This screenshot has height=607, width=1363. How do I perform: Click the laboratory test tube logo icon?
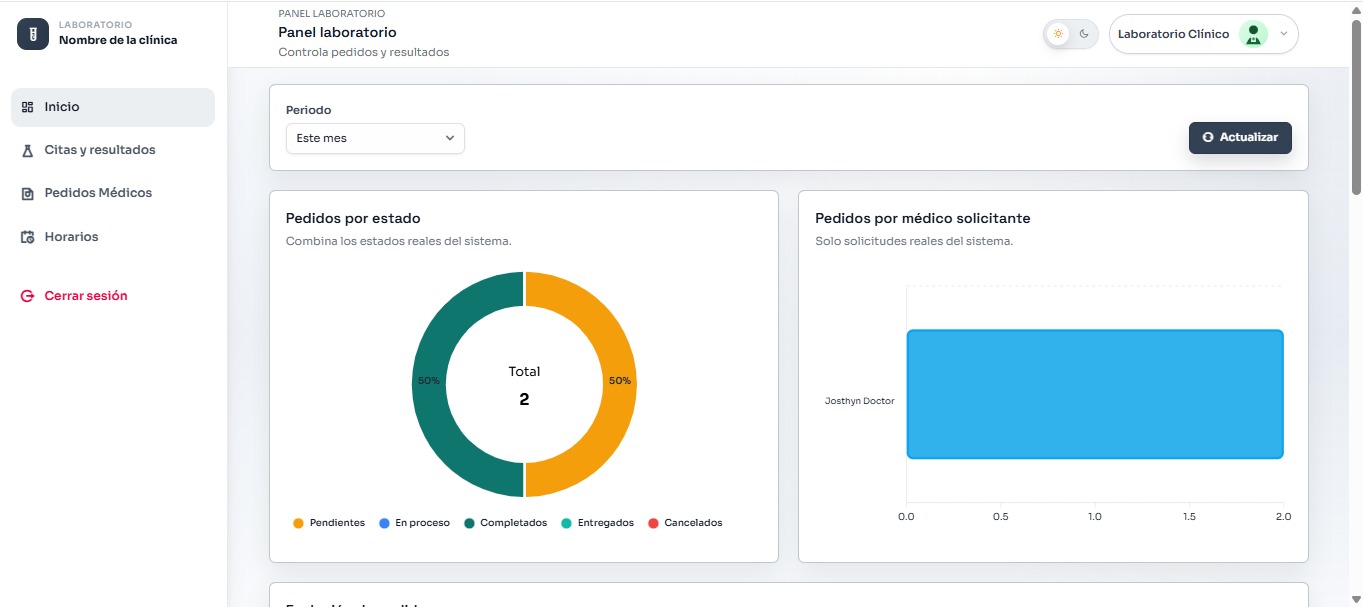coord(33,34)
